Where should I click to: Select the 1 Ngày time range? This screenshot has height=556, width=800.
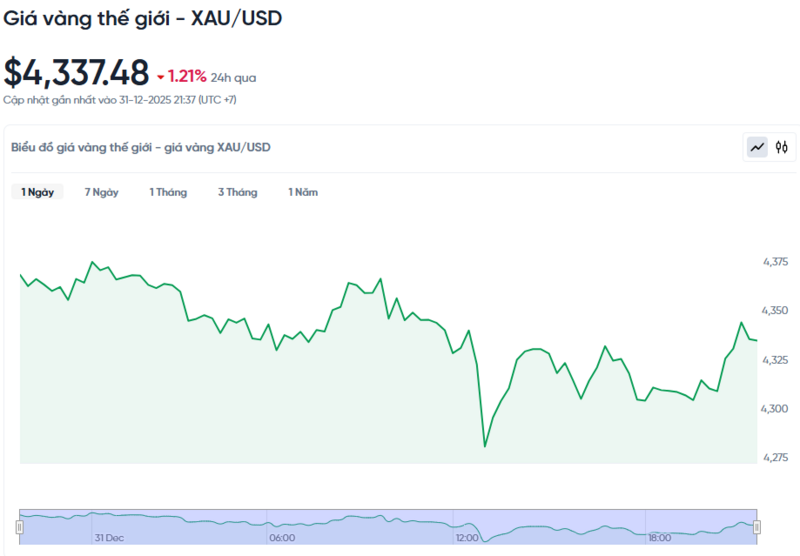coord(38,192)
